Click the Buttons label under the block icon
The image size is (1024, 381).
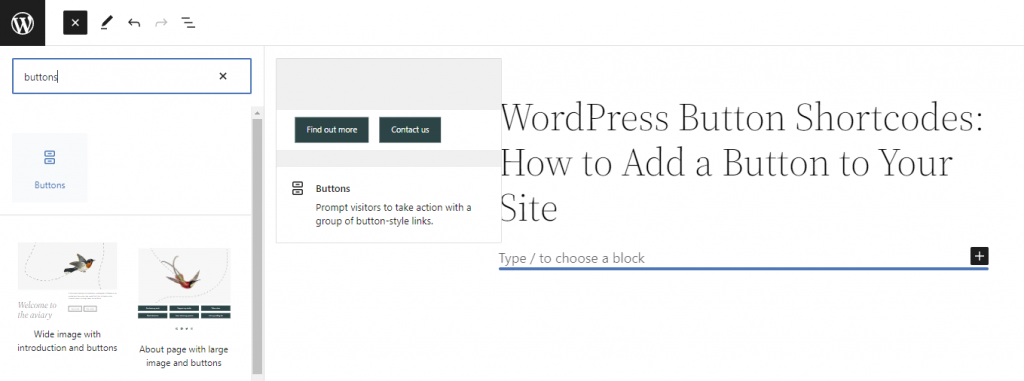[x=50, y=185]
